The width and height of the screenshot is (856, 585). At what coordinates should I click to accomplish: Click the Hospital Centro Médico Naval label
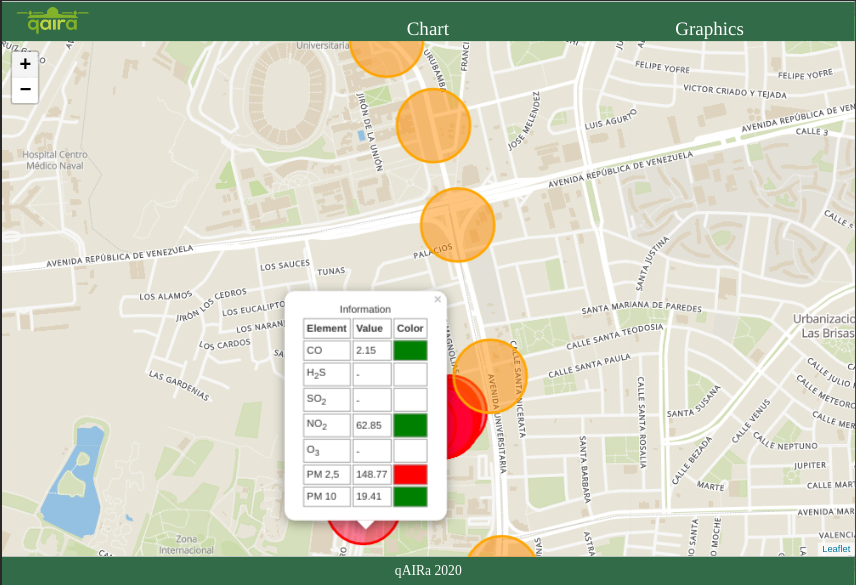(x=55, y=160)
